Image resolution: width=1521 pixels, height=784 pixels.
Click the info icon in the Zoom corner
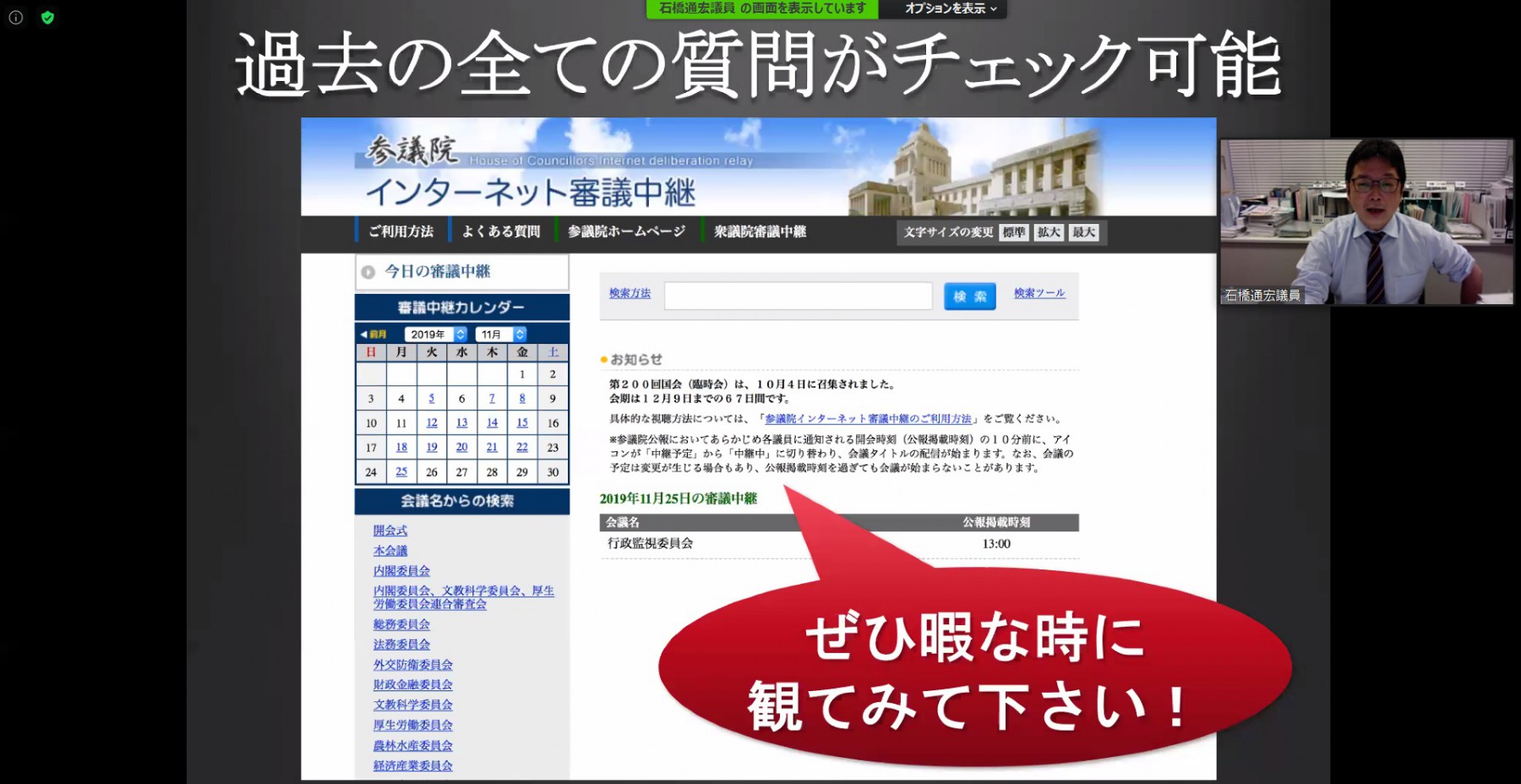pos(15,17)
